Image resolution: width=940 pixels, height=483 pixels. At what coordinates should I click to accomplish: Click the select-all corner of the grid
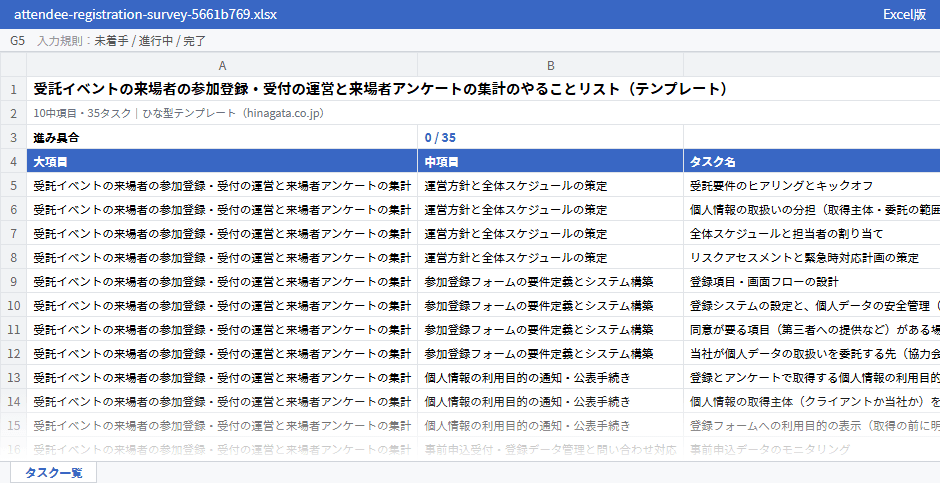[13, 65]
